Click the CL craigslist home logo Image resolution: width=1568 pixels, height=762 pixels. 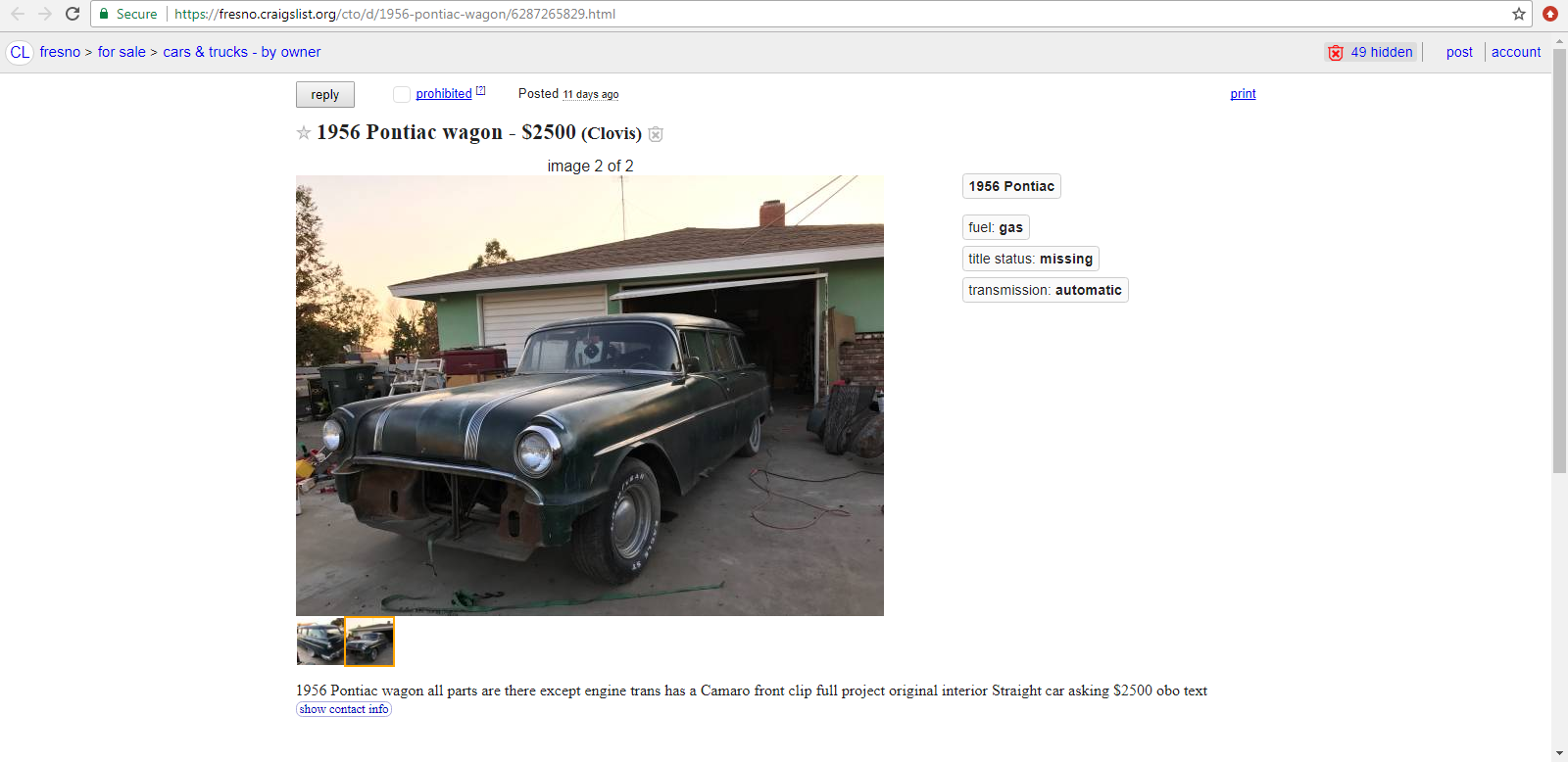20,52
